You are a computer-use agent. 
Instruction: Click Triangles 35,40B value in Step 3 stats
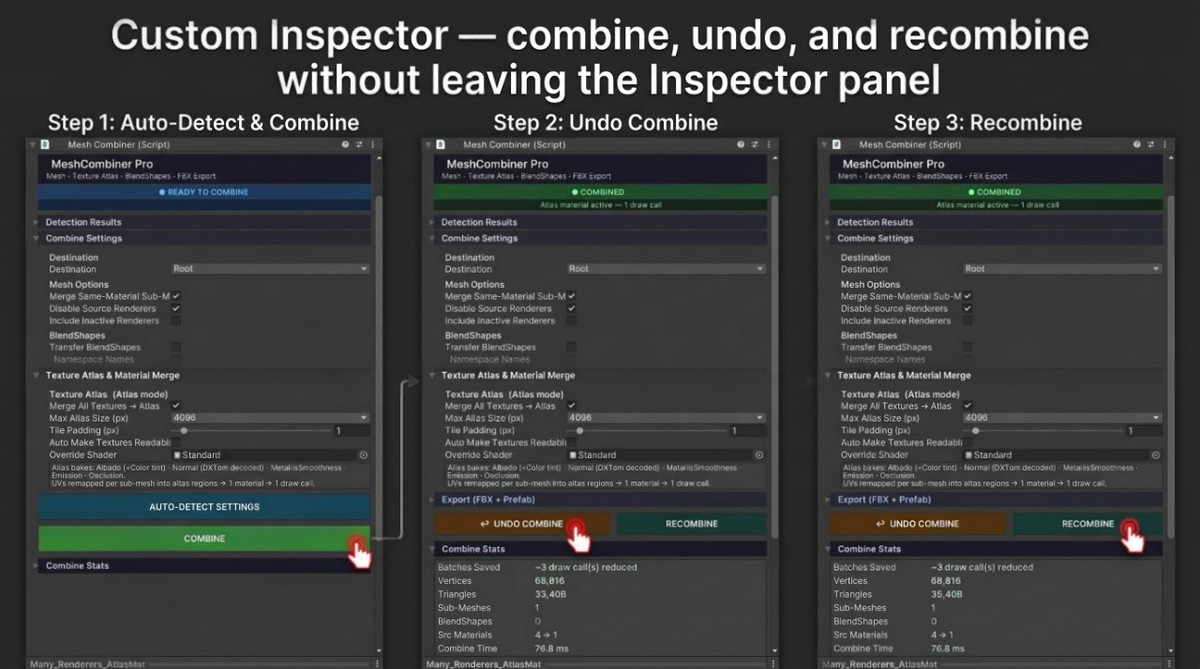tap(949, 594)
